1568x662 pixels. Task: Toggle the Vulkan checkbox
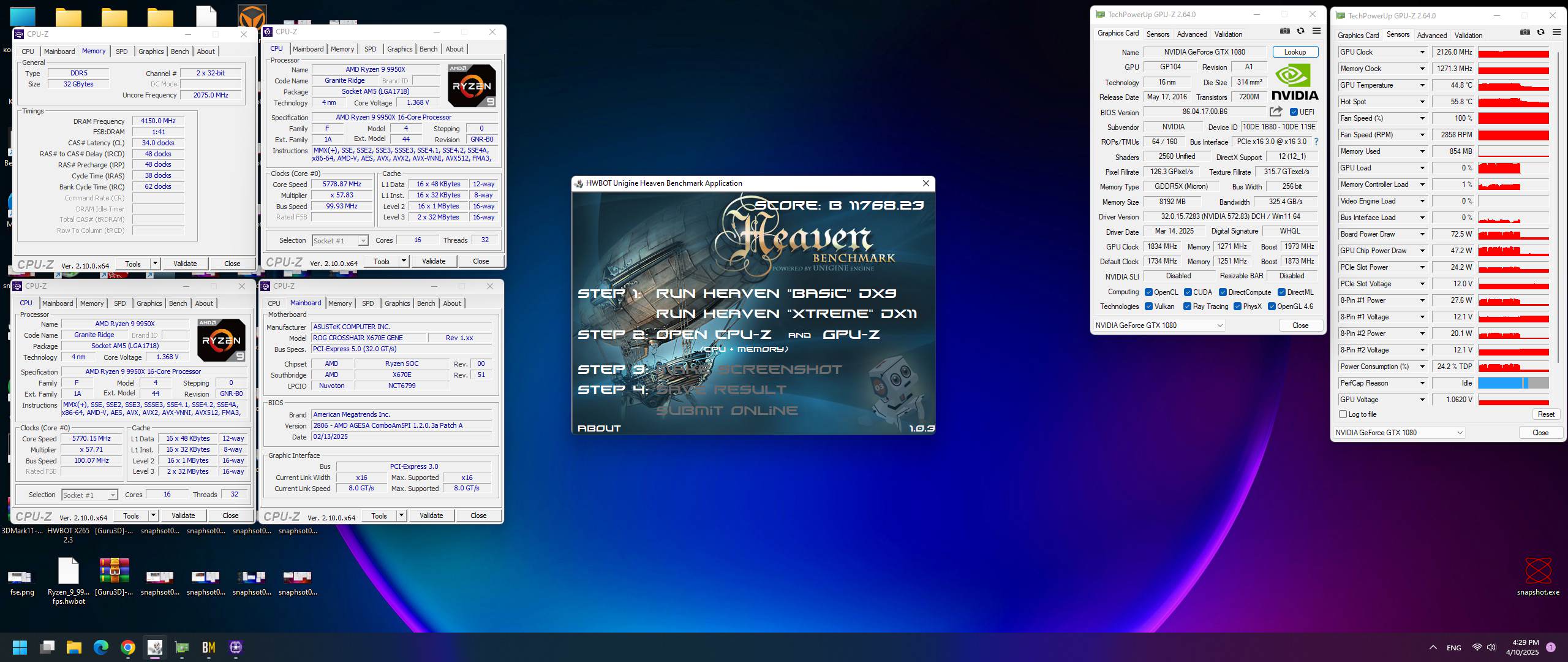pyautogui.click(x=1149, y=306)
